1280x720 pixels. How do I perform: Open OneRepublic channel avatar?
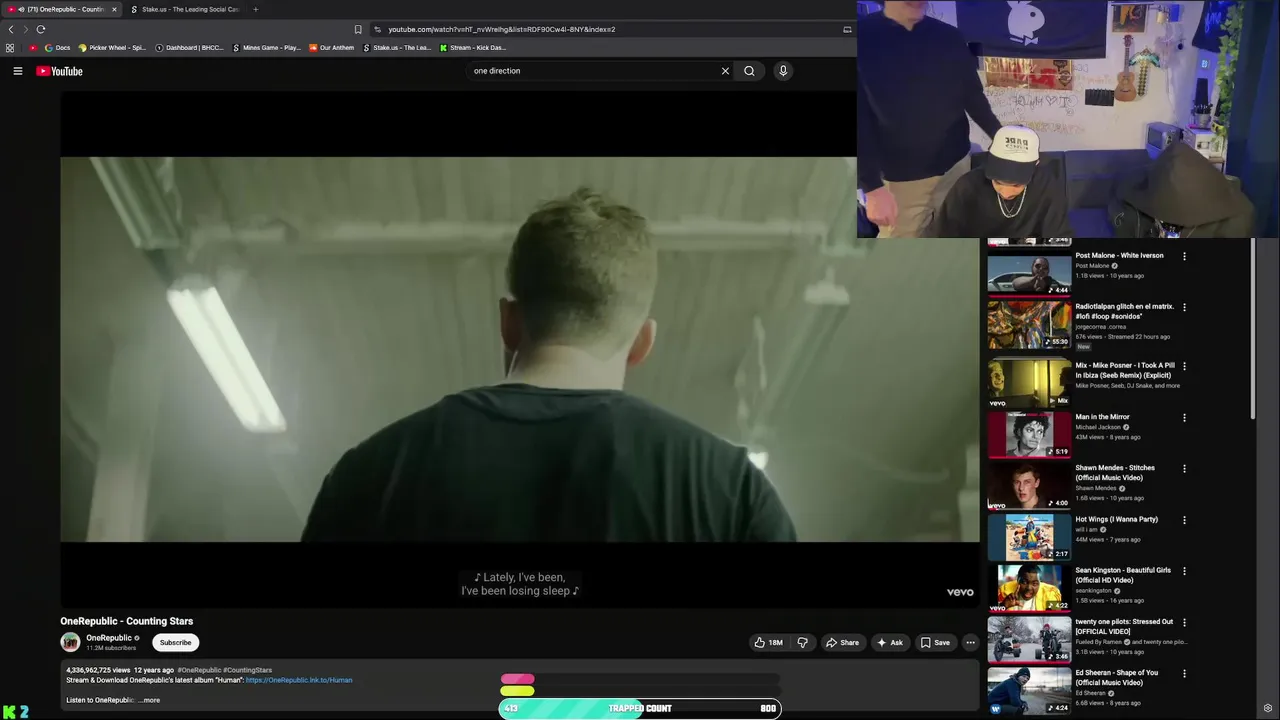point(70,642)
